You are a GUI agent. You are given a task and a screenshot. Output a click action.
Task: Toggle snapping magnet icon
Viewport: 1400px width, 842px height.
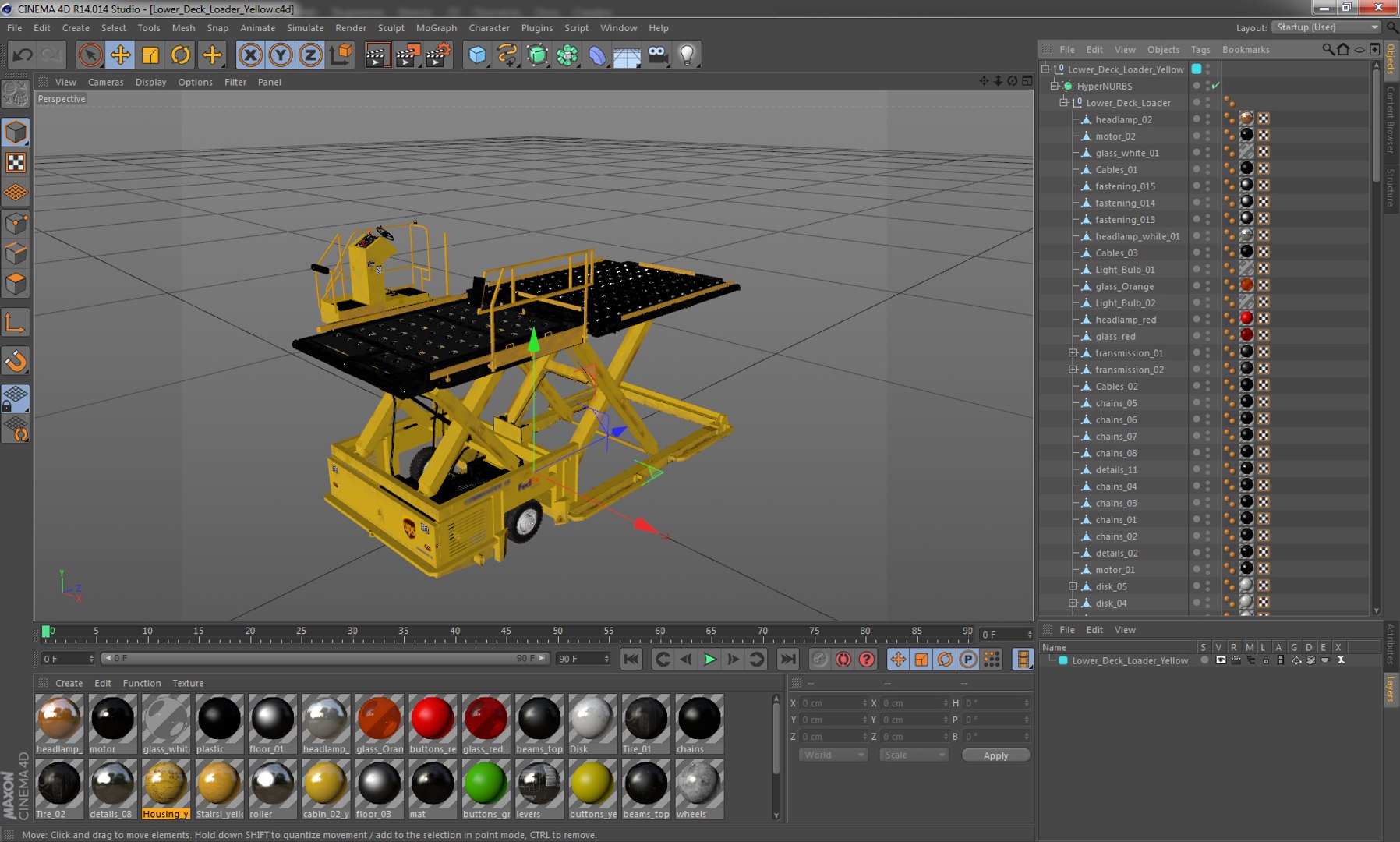[x=16, y=361]
